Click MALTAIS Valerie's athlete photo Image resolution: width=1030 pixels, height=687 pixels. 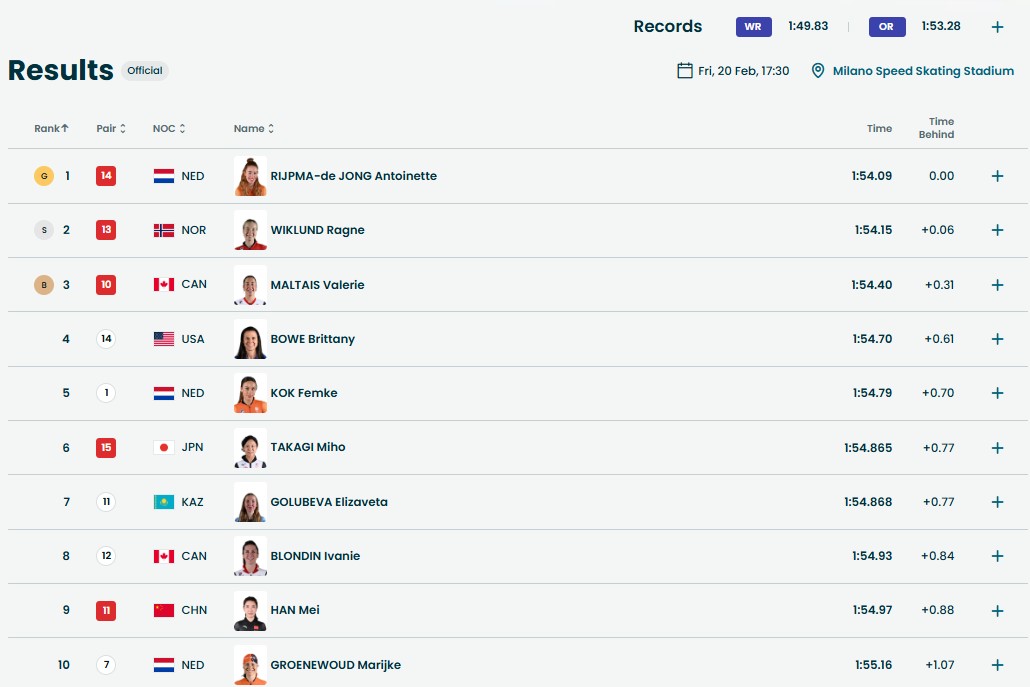tap(250, 285)
